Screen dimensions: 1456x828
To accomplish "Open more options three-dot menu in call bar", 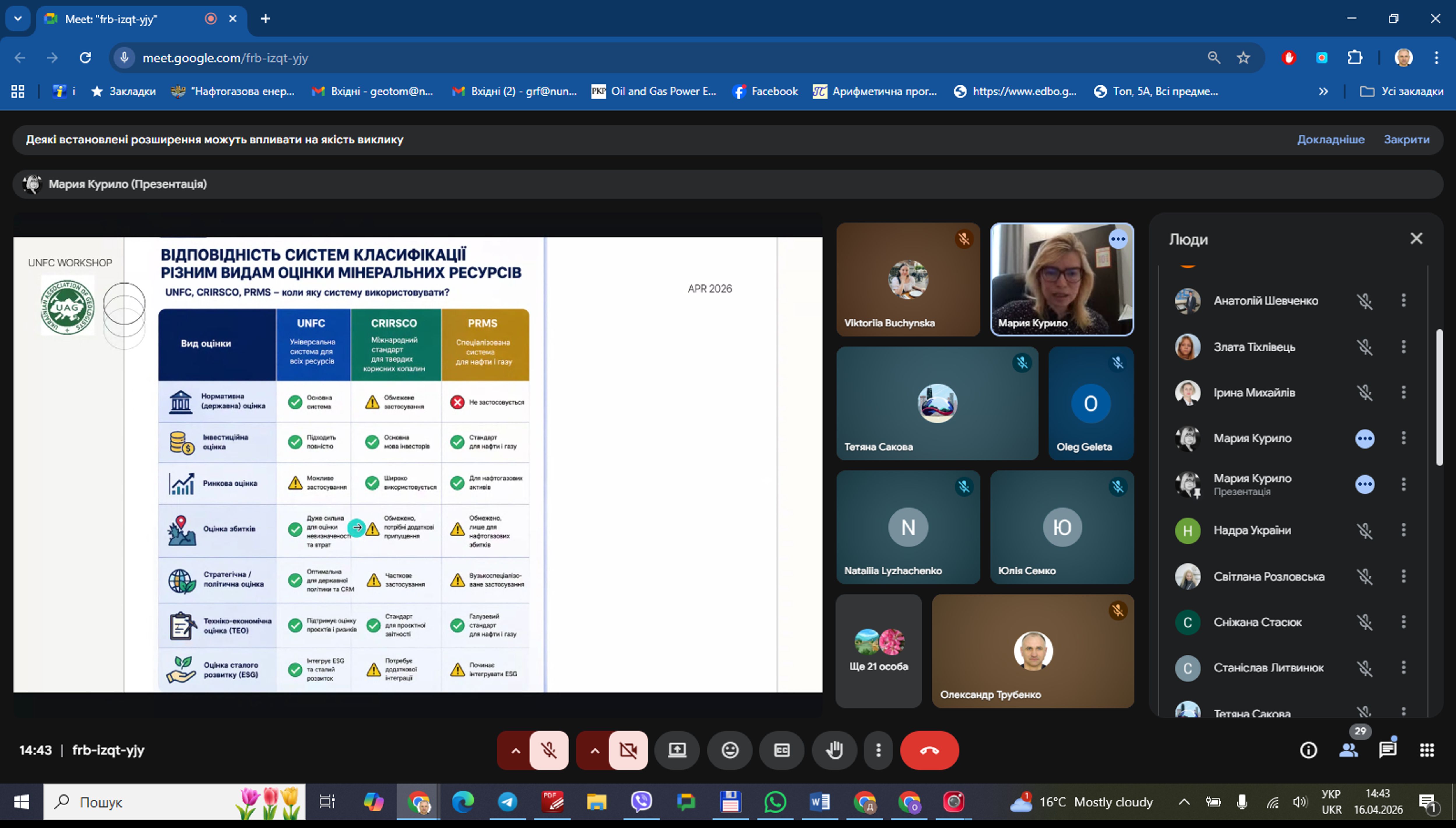I will [878, 750].
